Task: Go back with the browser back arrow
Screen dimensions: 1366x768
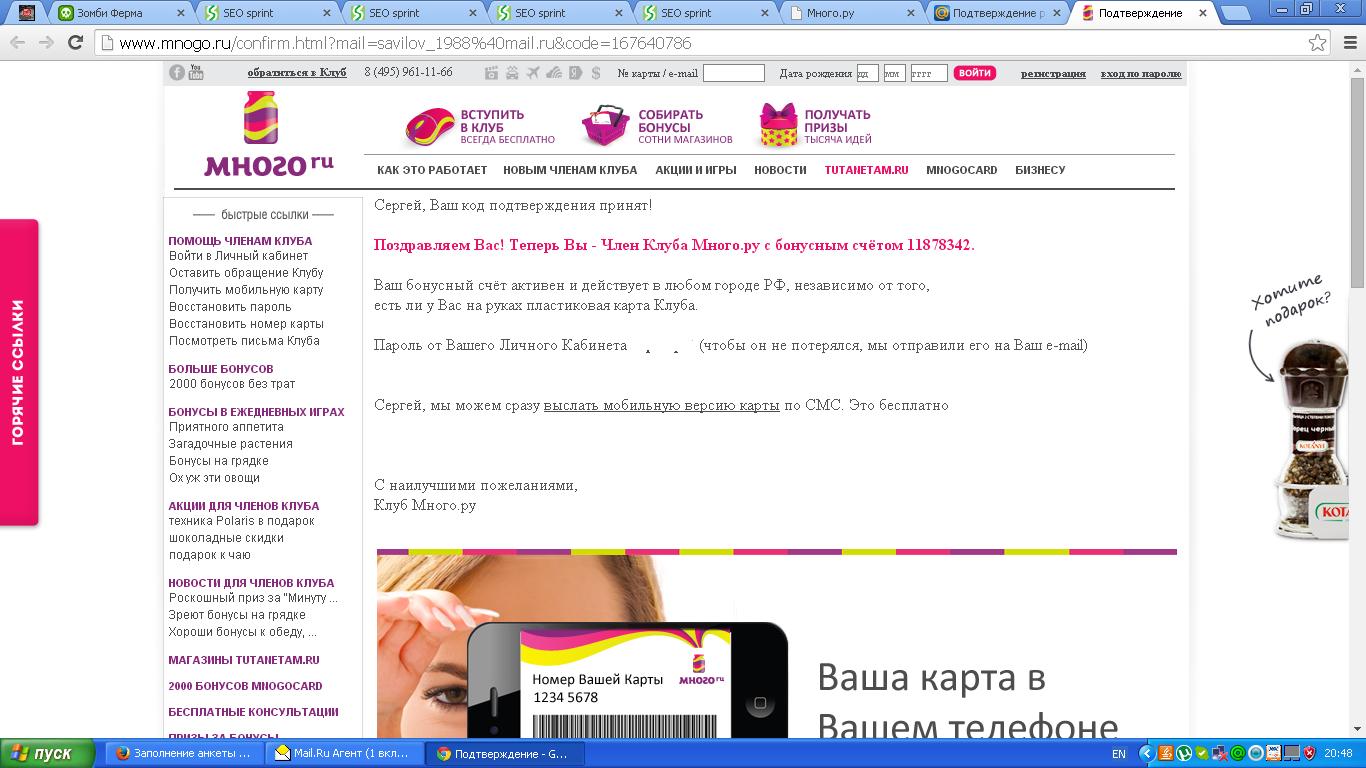Action: click(x=17, y=43)
